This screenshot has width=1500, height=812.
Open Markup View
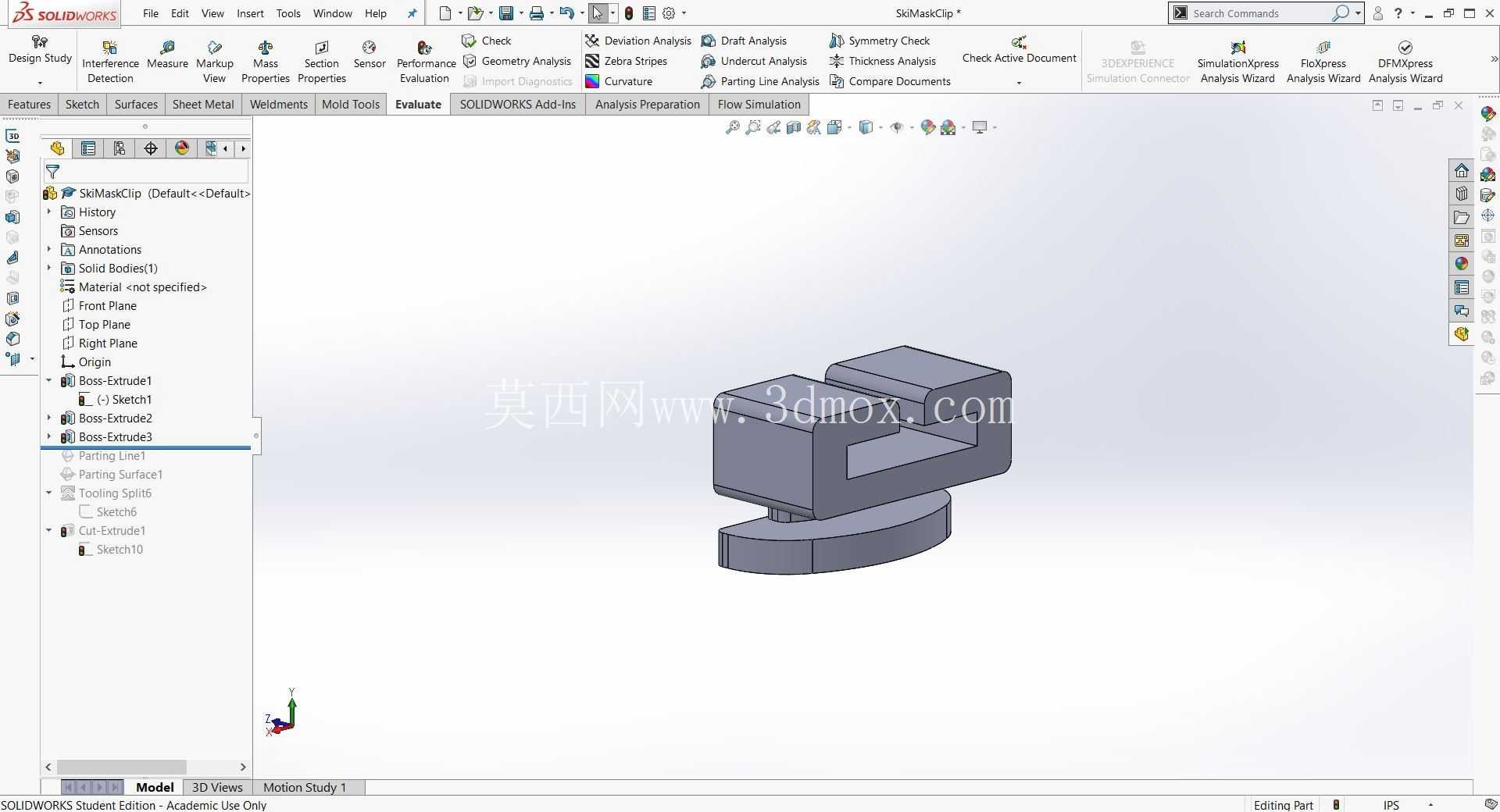click(214, 61)
